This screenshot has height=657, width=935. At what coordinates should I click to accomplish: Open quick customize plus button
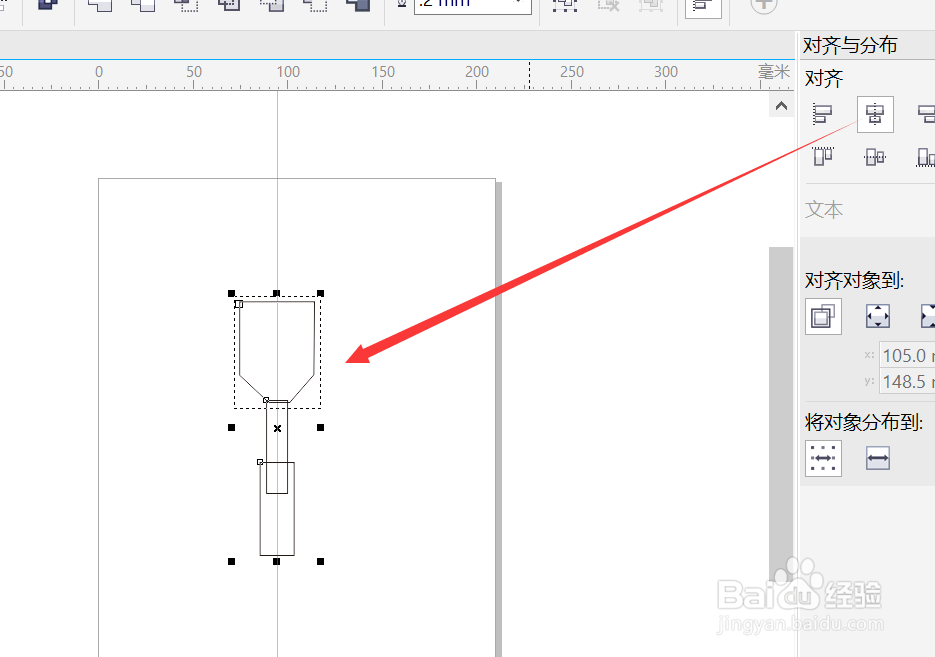(x=763, y=4)
